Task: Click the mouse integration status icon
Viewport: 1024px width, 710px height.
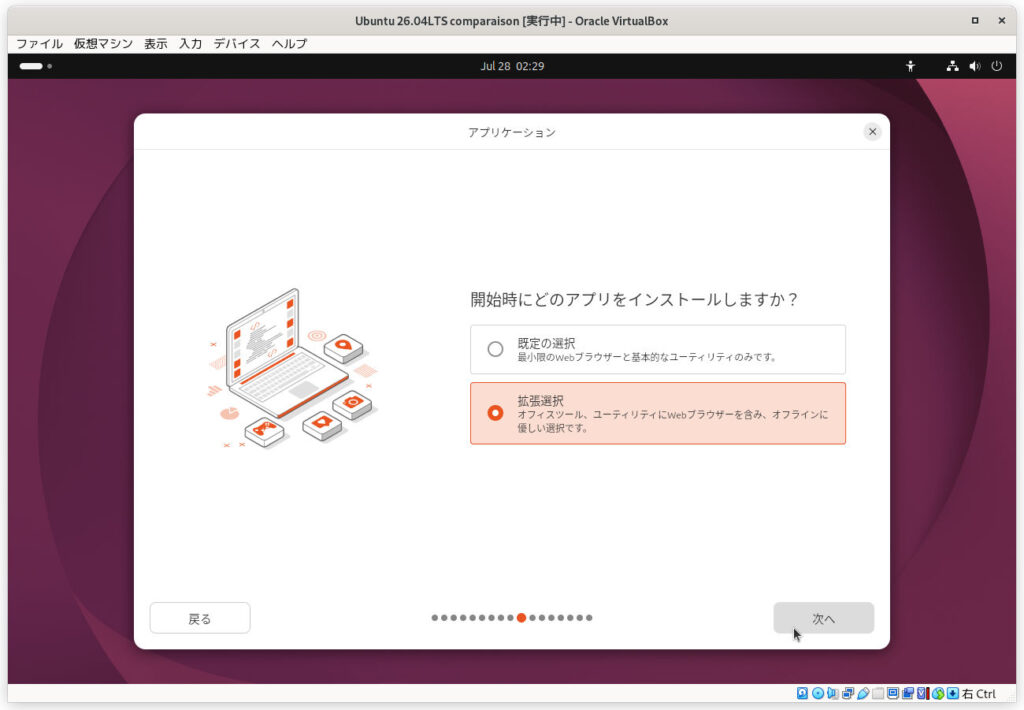Action: point(938,694)
